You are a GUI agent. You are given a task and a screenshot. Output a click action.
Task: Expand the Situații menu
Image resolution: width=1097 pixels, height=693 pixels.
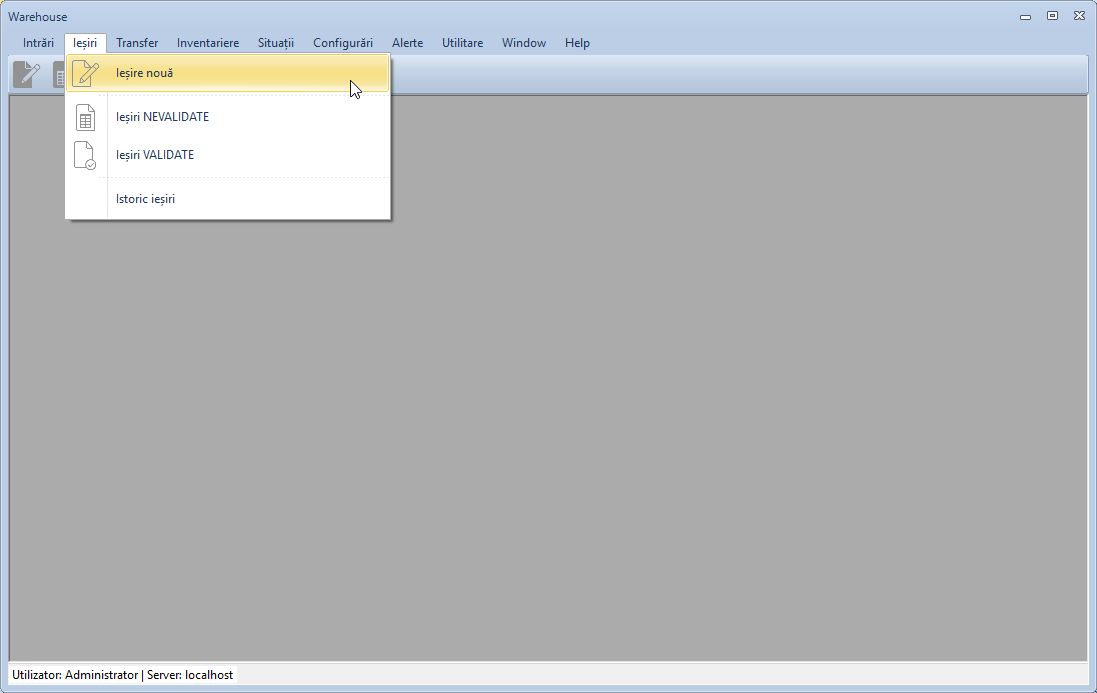(276, 43)
